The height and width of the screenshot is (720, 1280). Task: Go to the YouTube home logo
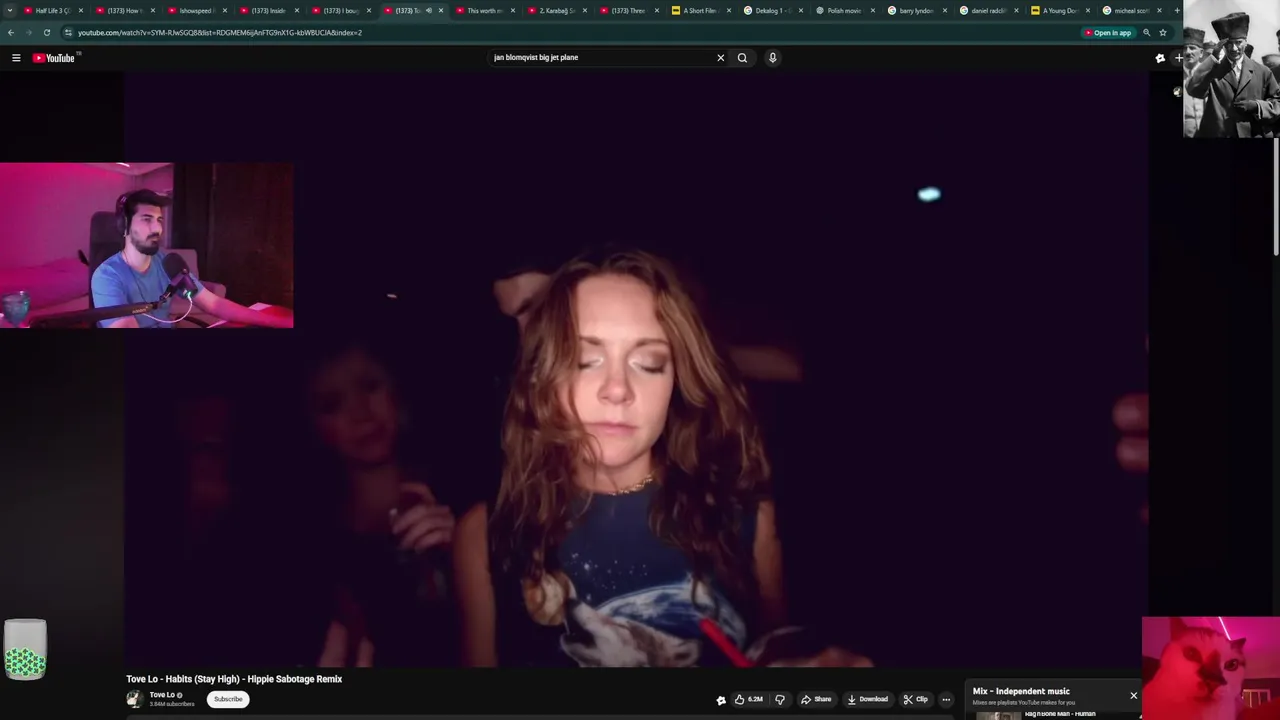54,58
